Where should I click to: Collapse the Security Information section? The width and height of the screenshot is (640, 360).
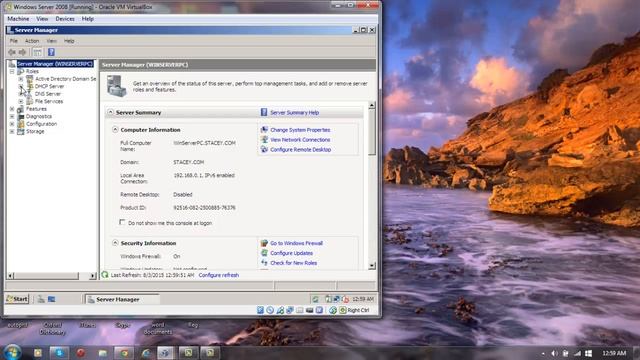115,243
